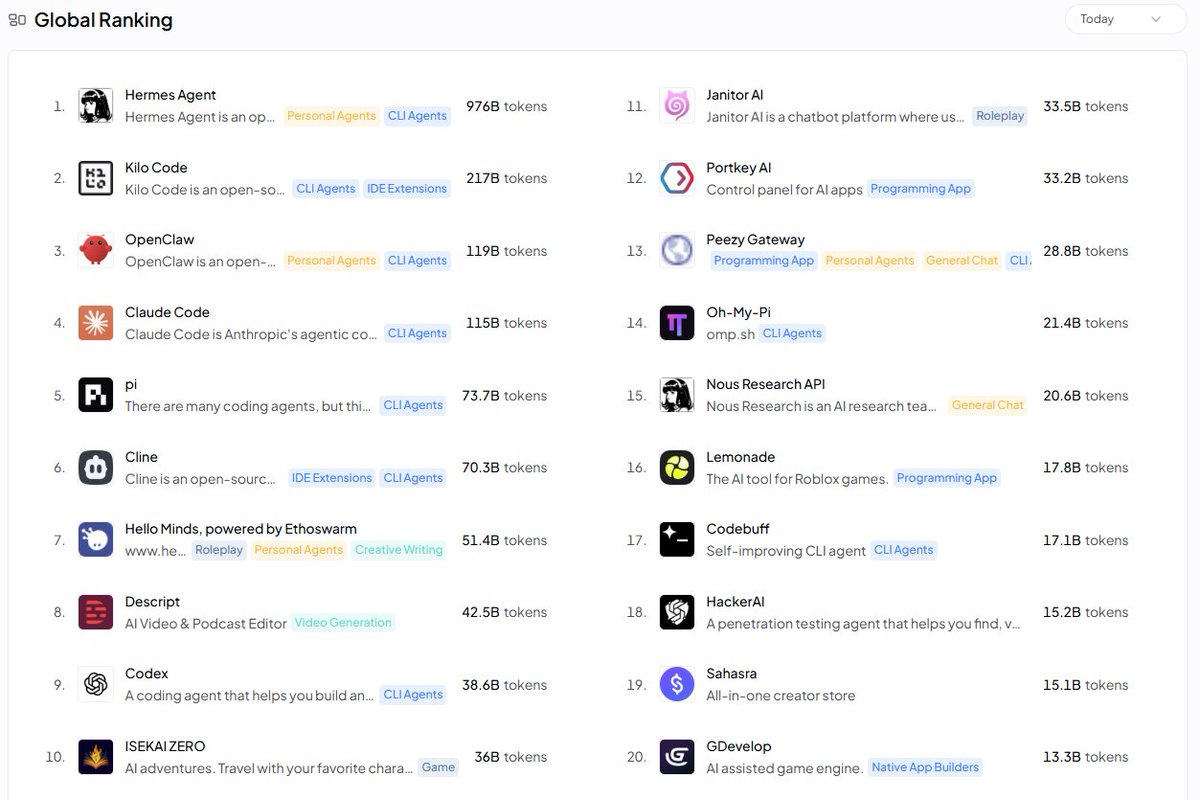Select CLI Agents tag on pi
The height and width of the screenshot is (800, 1200).
click(413, 405)
